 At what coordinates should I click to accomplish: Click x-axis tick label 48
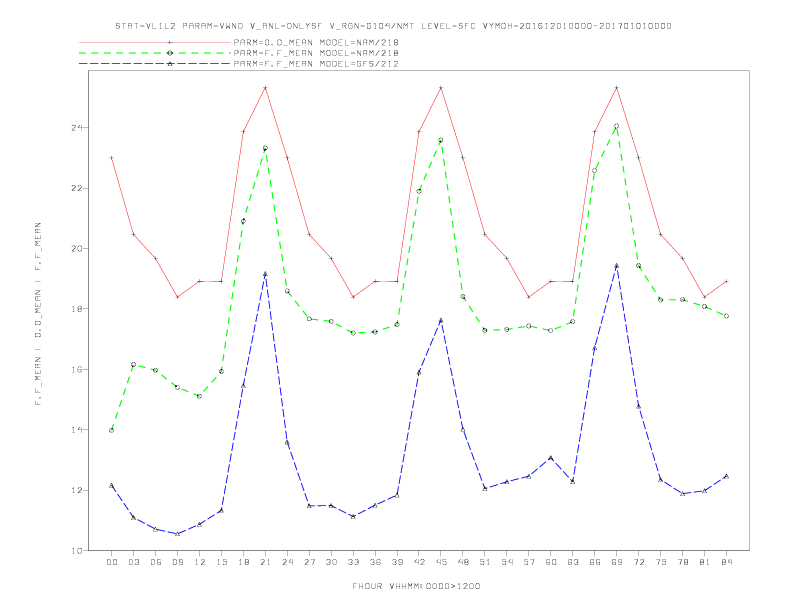coord(463,562)
